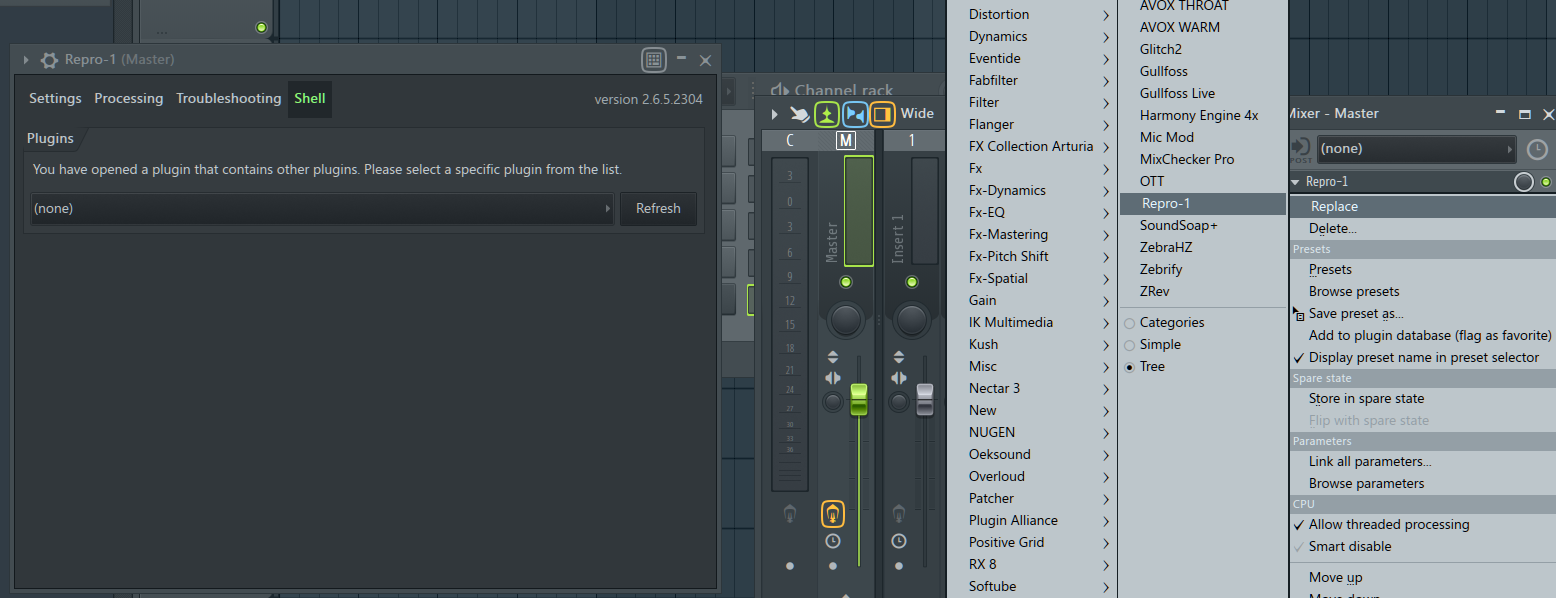
Task: Toggle the Insert 1 track green mute LED
Action: 912,282
